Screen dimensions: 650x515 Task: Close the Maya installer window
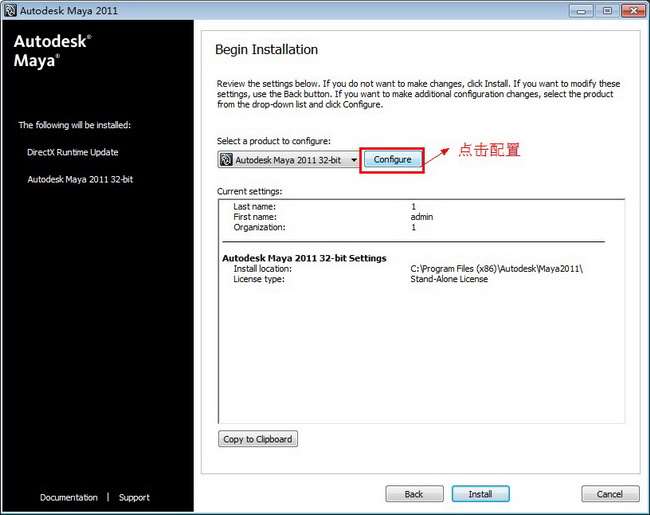point(633,11)
